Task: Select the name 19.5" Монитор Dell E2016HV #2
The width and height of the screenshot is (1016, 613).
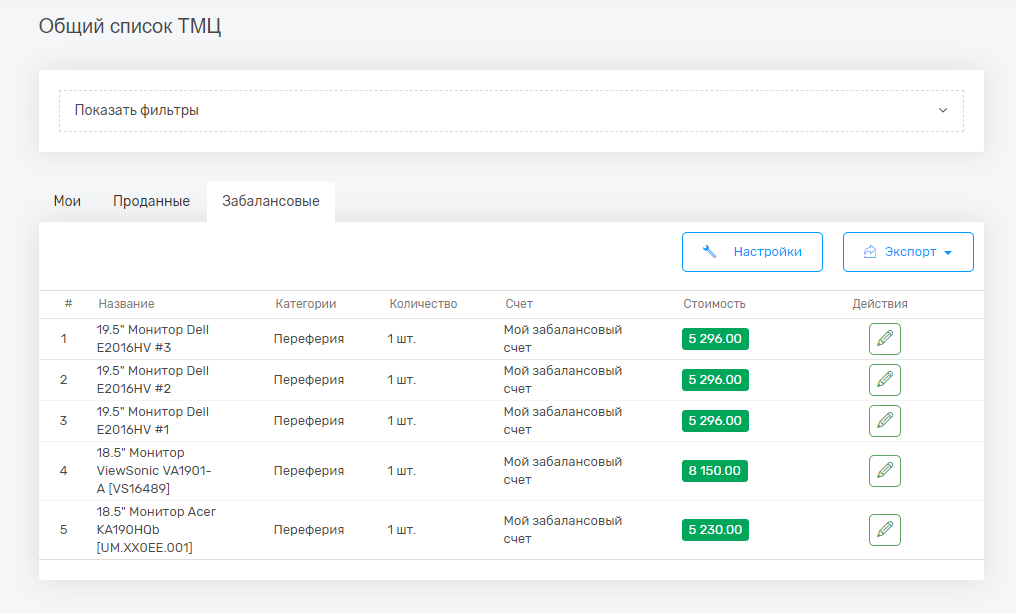Action: (153, 380)
